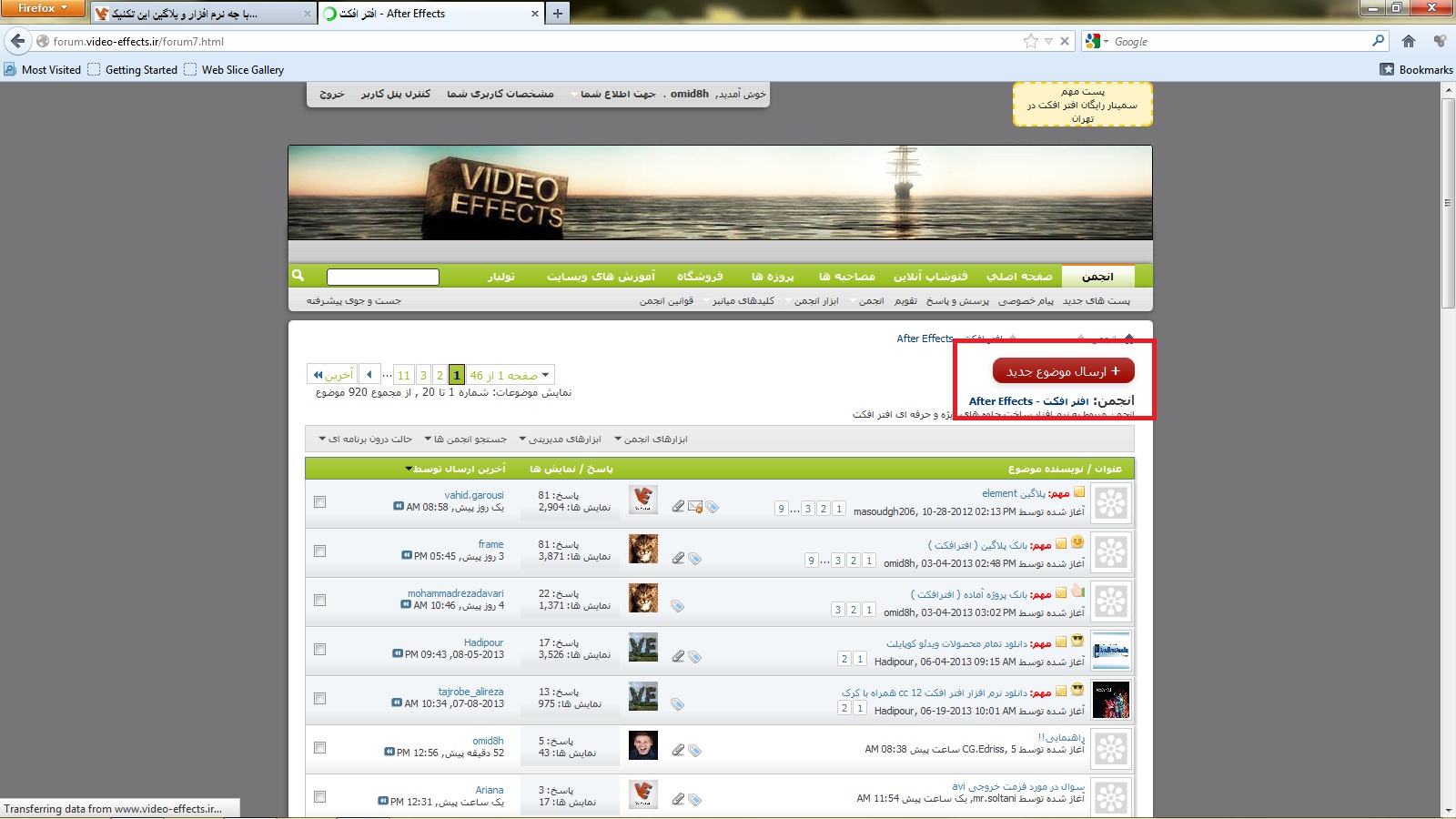Open the 'کلیدهای میانبر' submenu
This screenshot has width=1456, height=819.
click(739, 300)
